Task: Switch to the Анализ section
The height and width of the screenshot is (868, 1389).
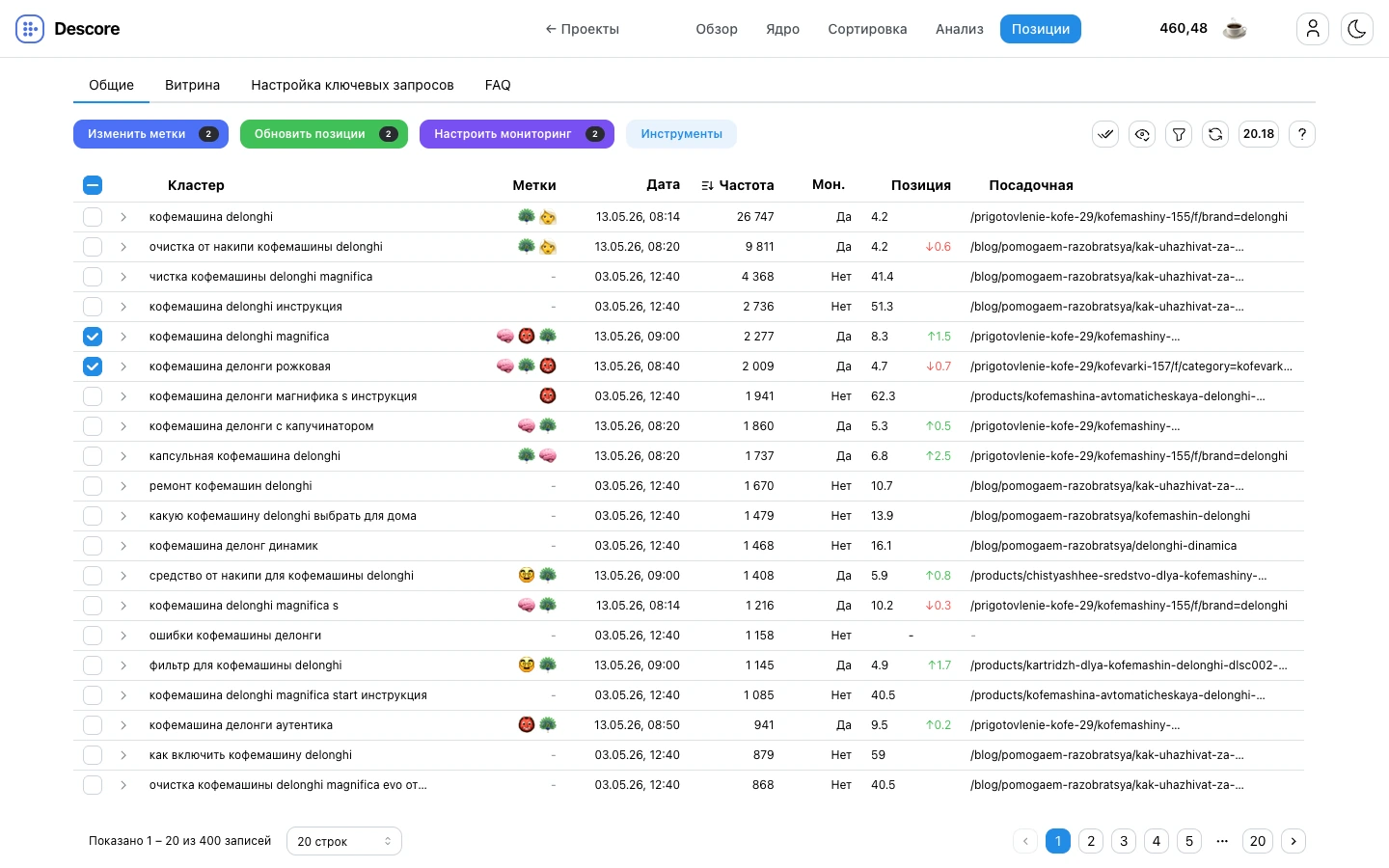Action: [960, 29]
